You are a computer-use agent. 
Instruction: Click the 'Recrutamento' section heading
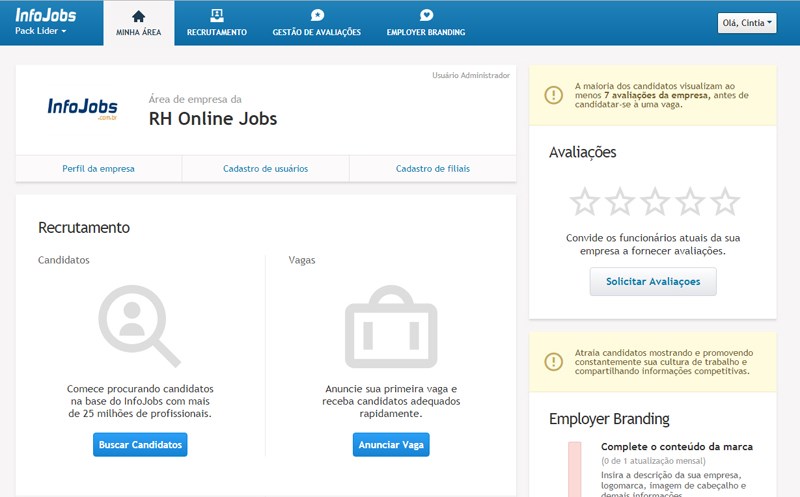84,228
